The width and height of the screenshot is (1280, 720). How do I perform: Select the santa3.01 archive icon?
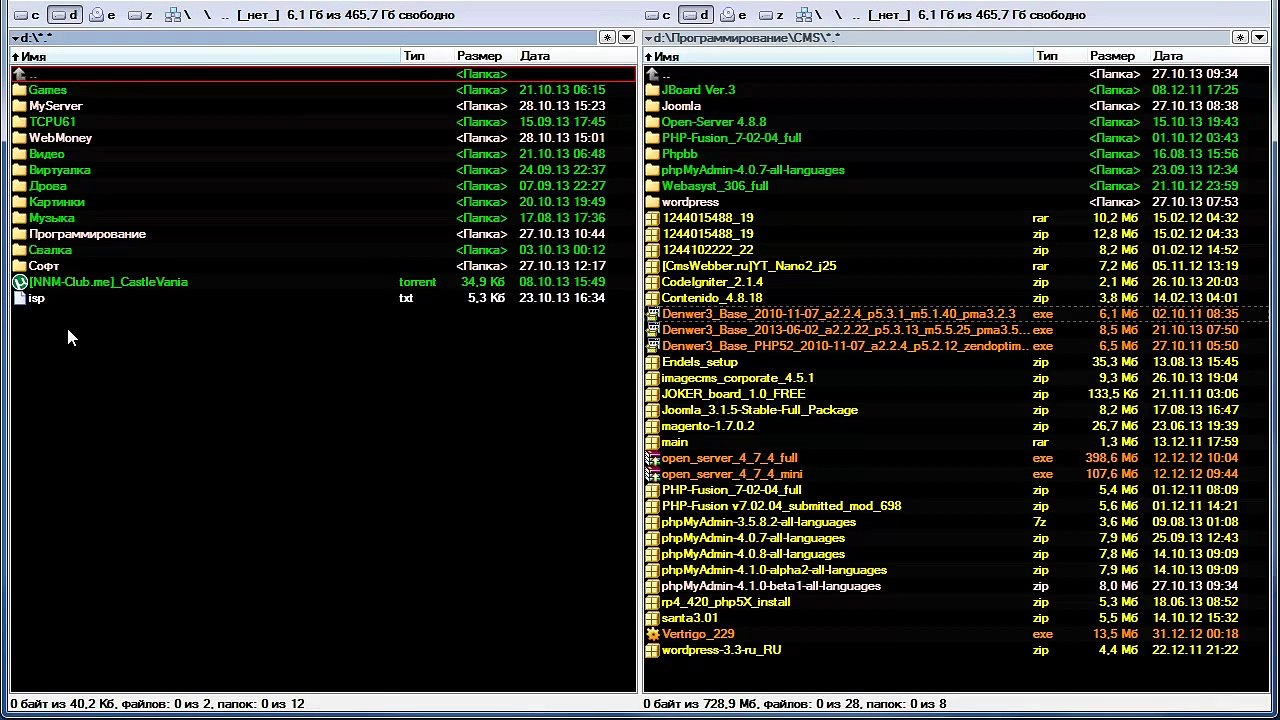point(653,618)
